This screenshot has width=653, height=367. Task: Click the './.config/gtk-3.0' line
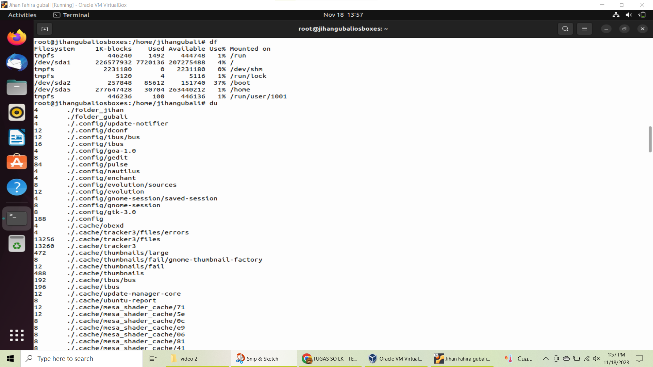(x=102, y=212)
